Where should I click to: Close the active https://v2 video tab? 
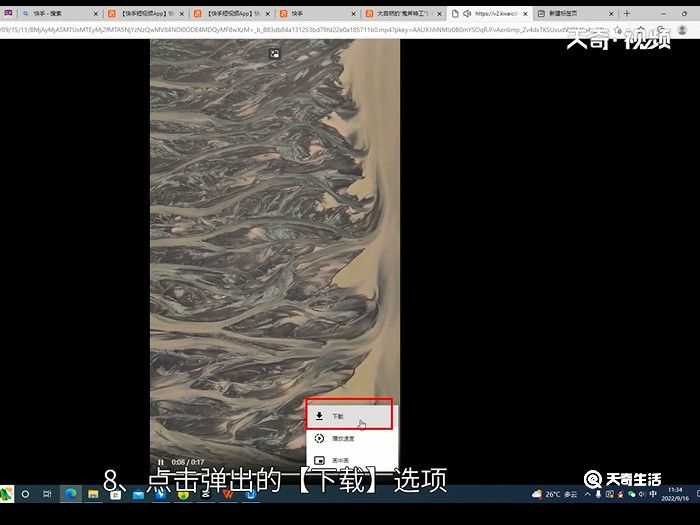coord(525,14)
